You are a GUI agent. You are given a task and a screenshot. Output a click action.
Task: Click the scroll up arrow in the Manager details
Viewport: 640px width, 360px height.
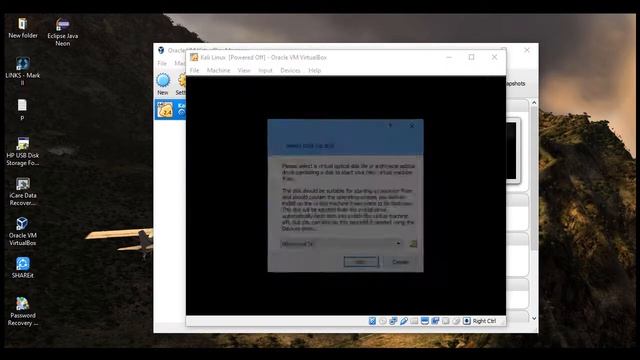pyautogui.click(x=534, y=102)
